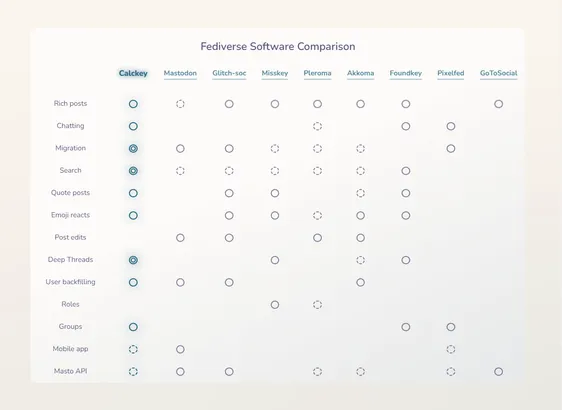The image size is (562, 410).
Task: Click the Search row label
Action: point(70,170)
